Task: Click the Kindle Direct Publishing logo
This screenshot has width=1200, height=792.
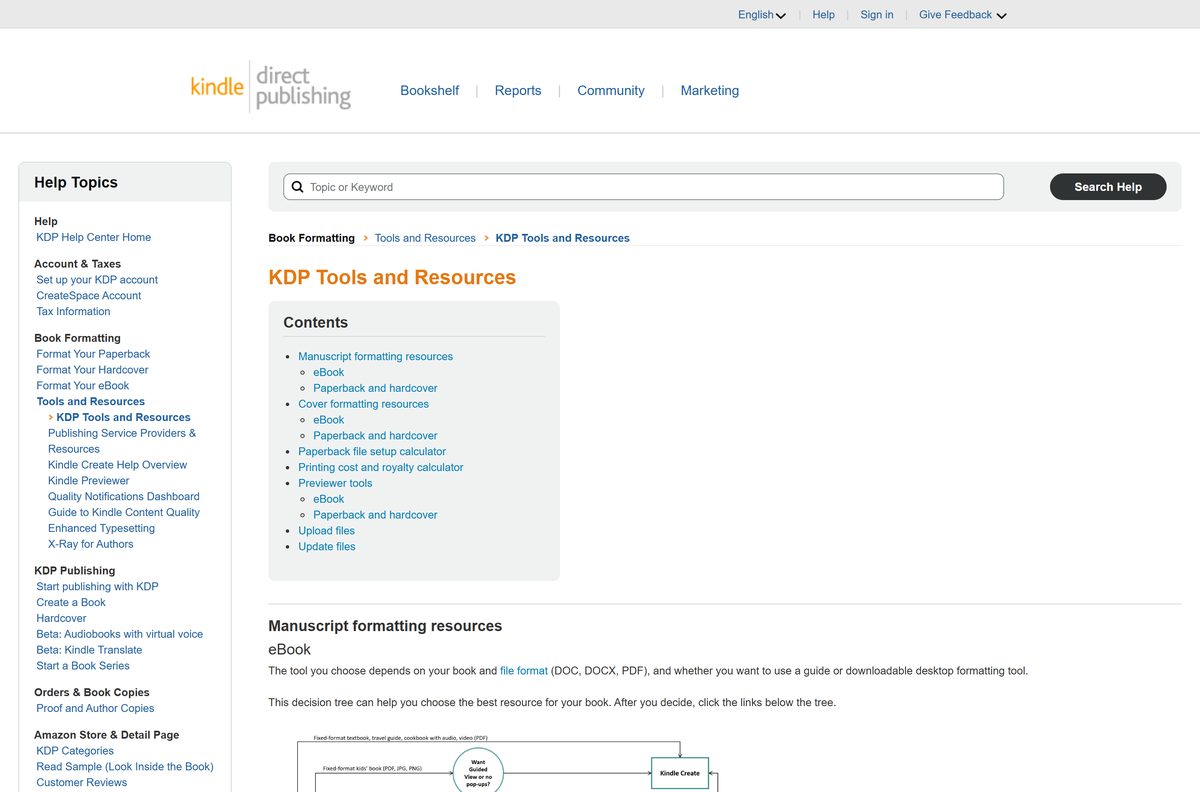Action: [x=271, y=87]
